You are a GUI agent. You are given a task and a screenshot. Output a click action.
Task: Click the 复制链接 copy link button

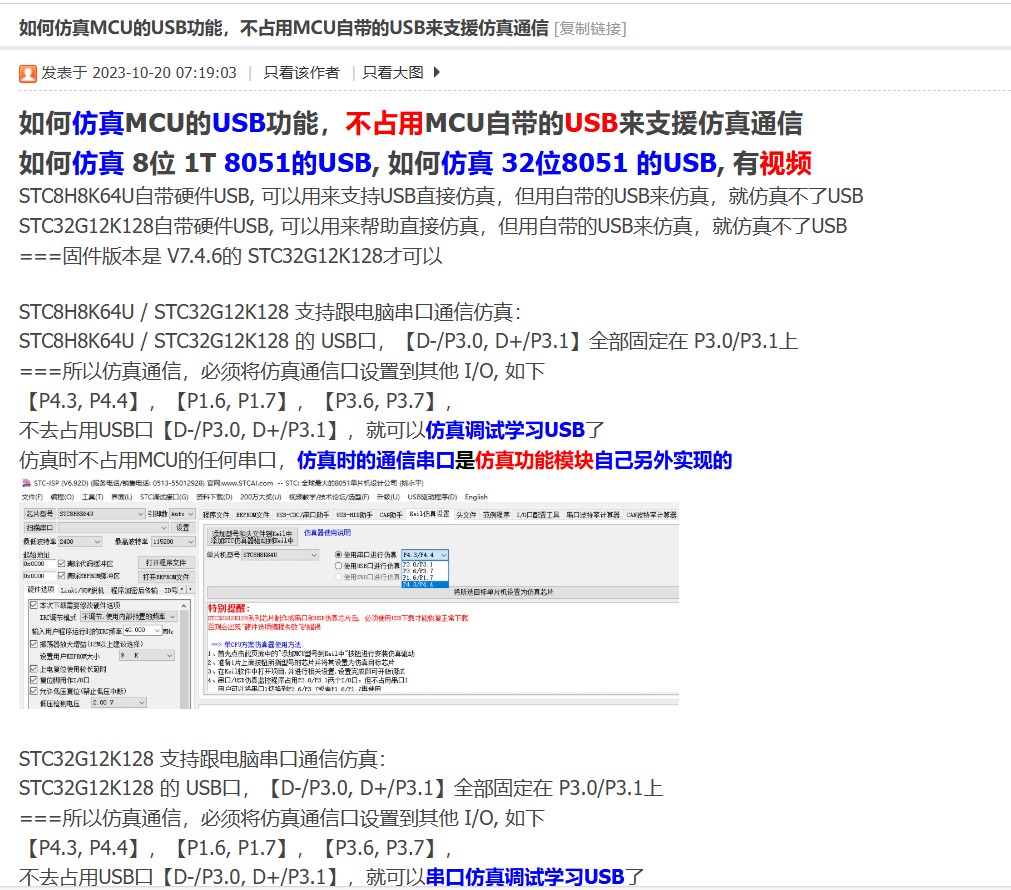[x=590, y=28]
